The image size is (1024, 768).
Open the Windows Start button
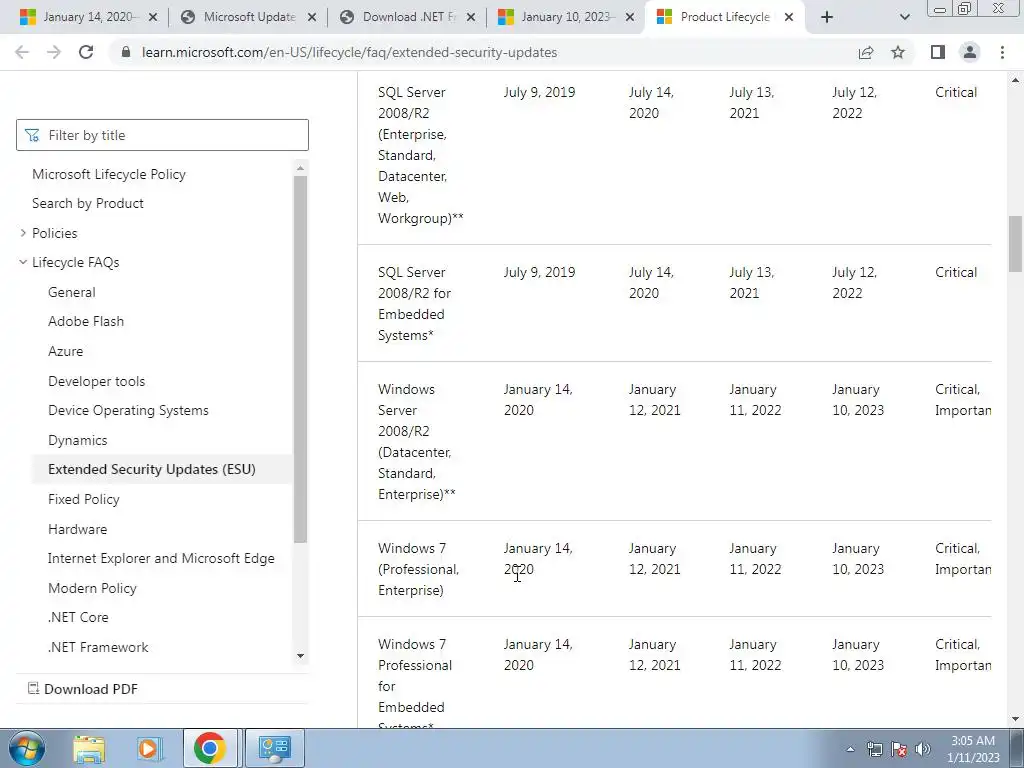(26, 748)
